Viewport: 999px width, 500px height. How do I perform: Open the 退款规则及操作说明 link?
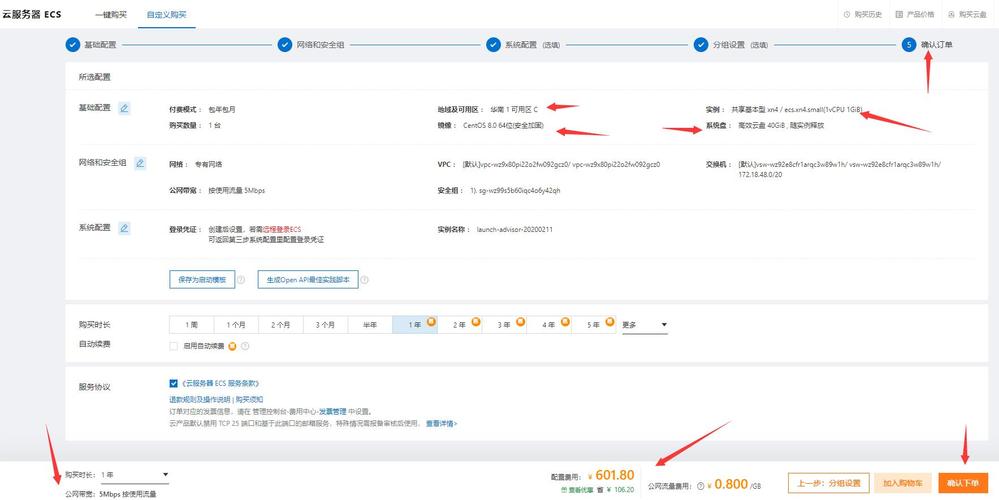pos(199,399)
